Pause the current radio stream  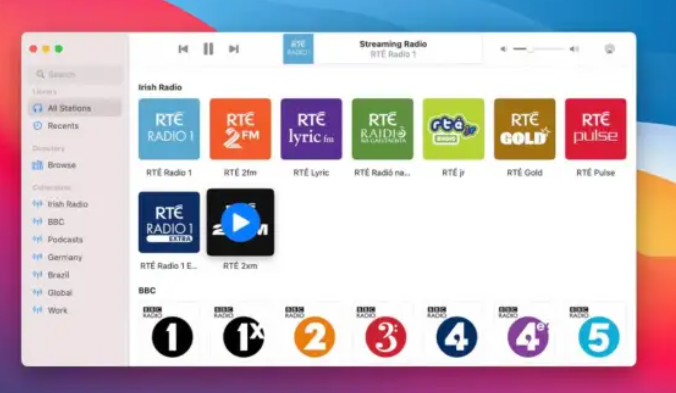tap(208, 49)
